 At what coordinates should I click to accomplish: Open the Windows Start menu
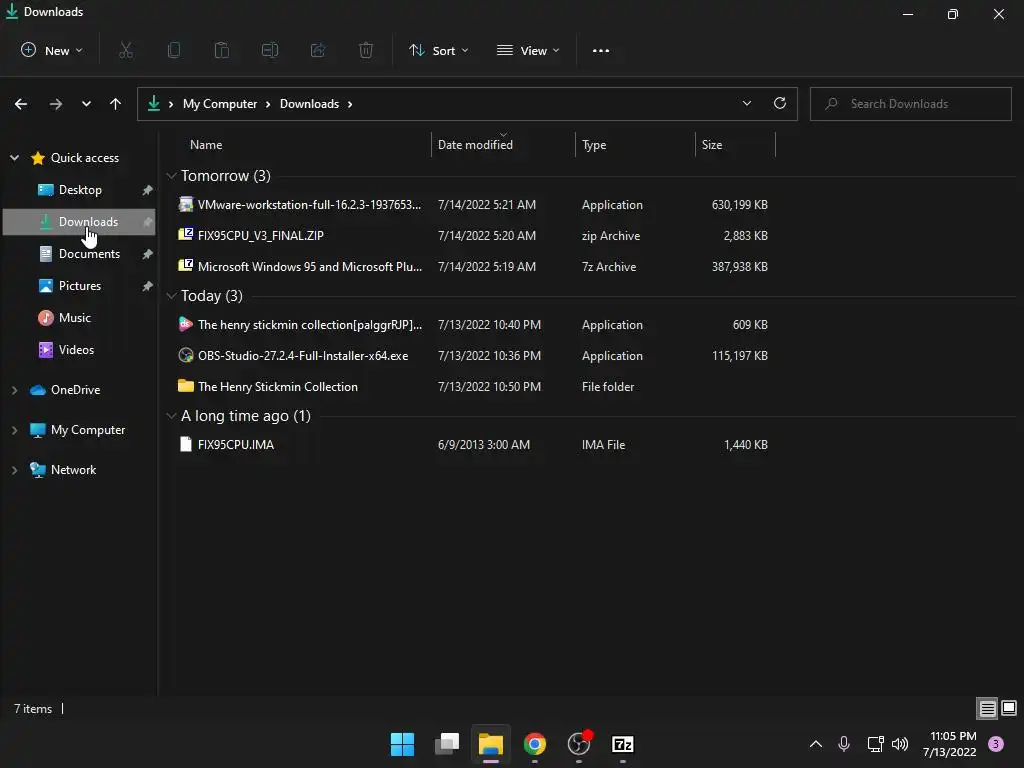[x=402, y=744]
